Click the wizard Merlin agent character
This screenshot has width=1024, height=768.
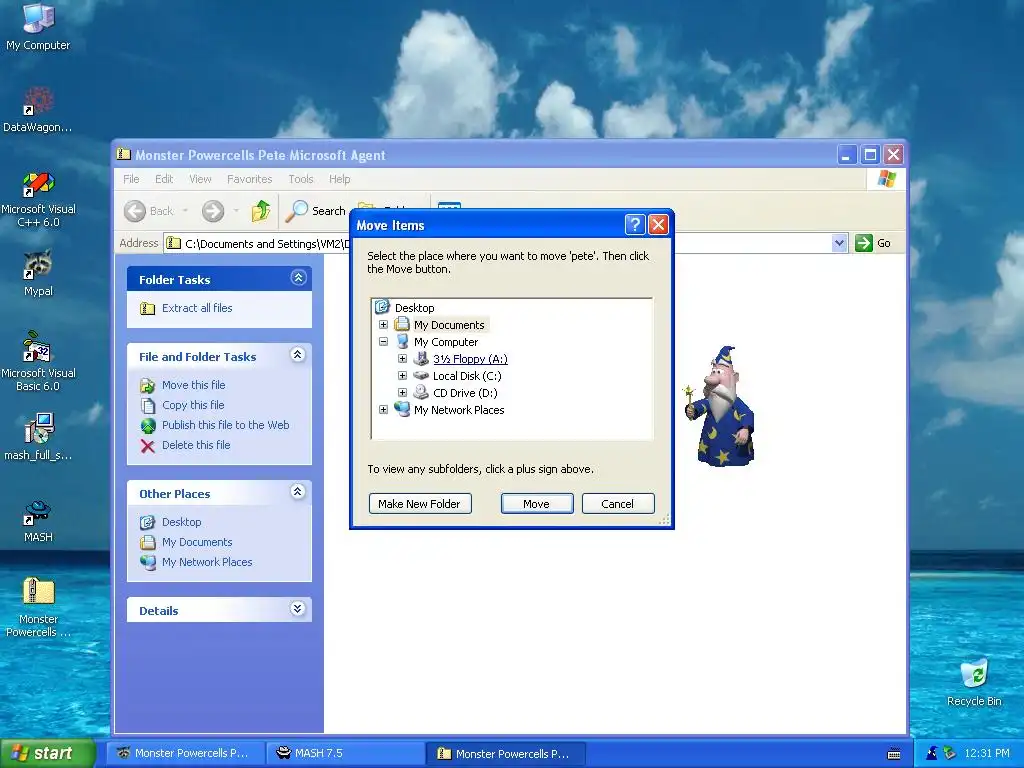[x=720, y=406]
